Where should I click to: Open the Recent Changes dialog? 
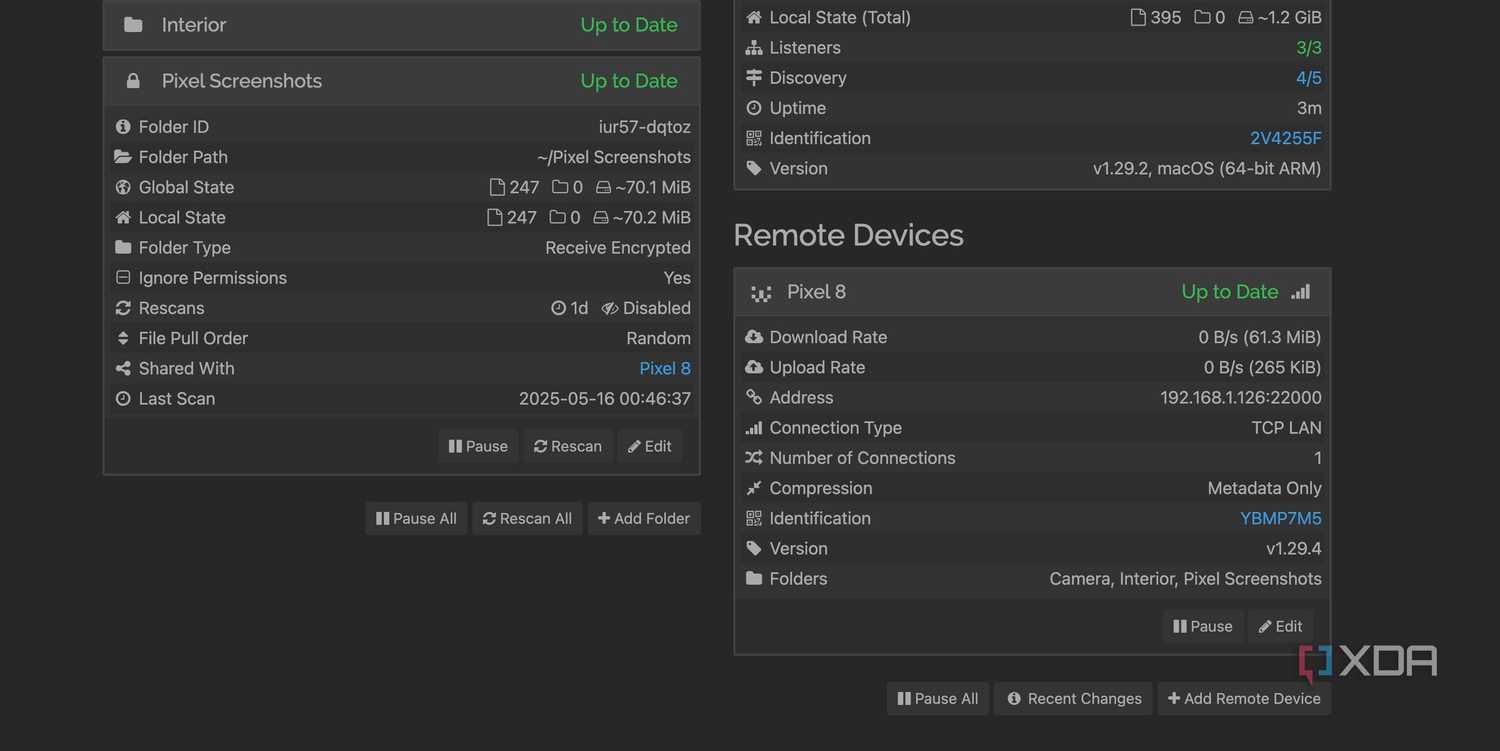1074,698
